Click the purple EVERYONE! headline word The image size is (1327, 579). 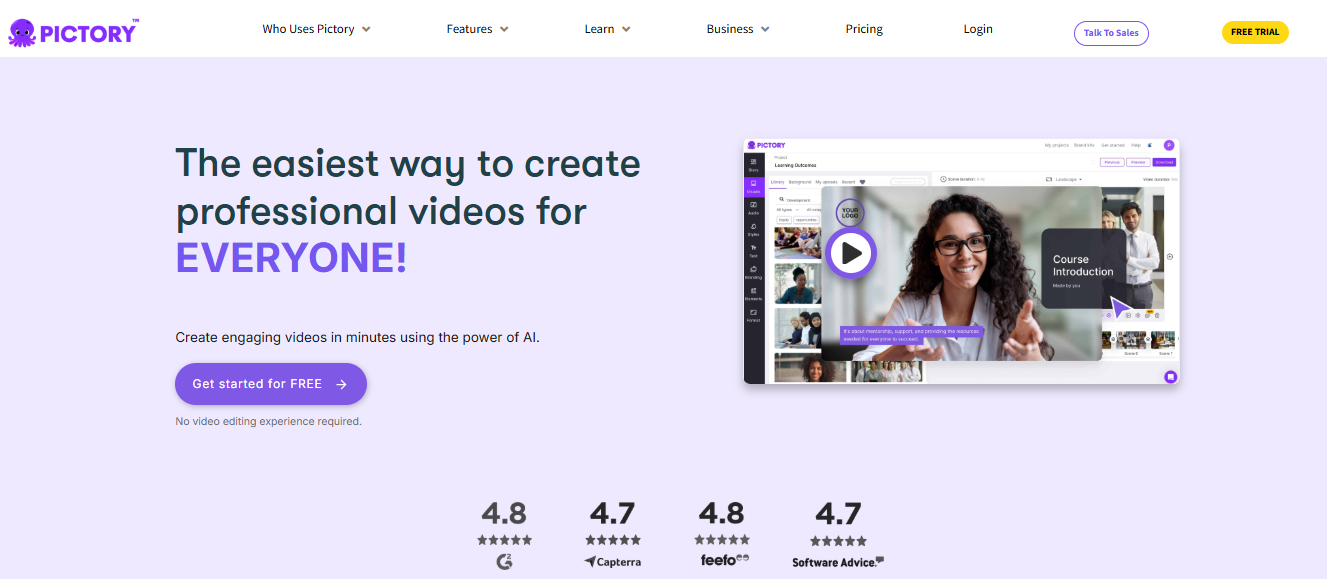point(291,258)
